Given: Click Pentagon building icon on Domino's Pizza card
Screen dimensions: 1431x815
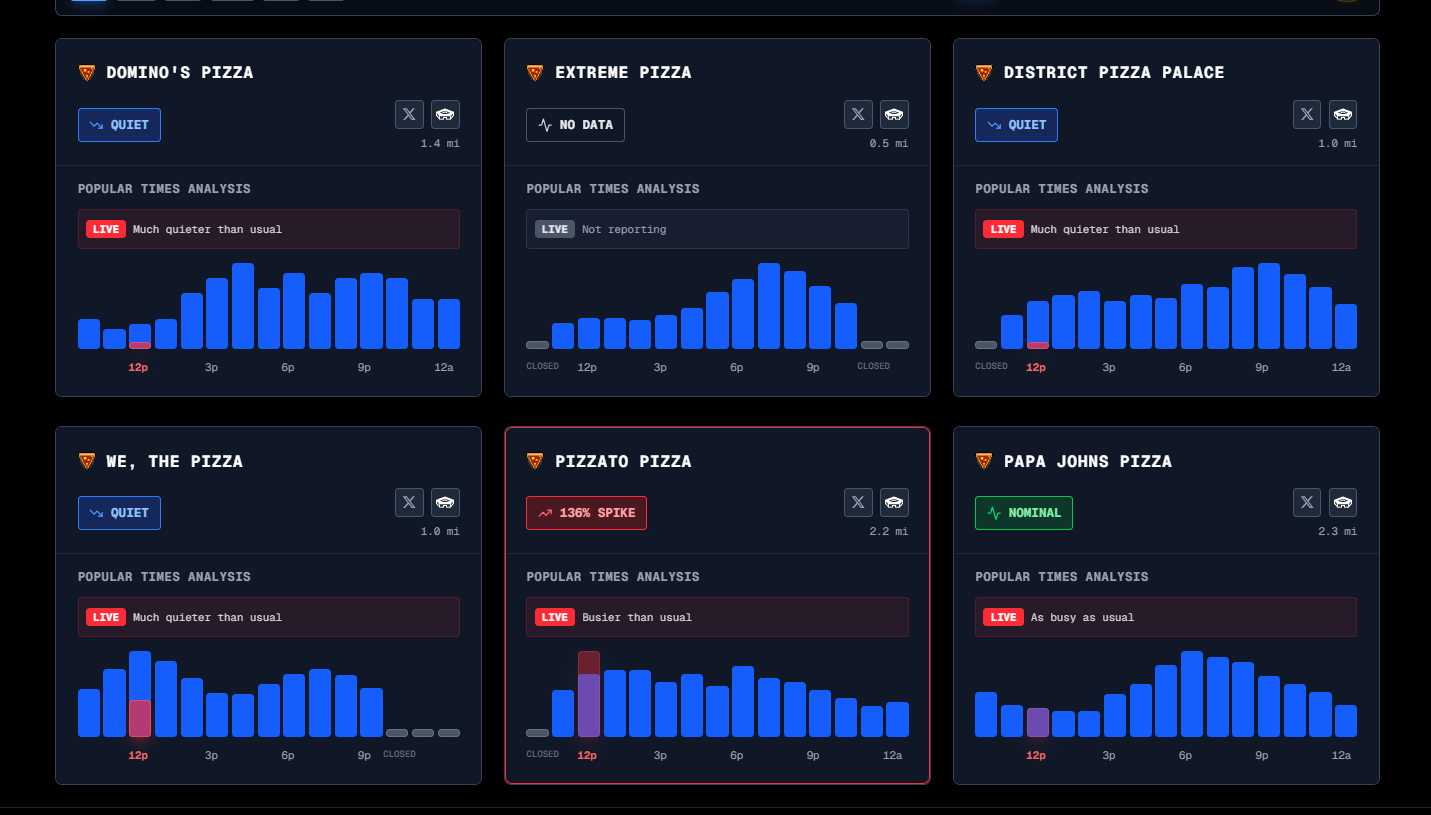Looking at the screenshot, I should point(446,114).
